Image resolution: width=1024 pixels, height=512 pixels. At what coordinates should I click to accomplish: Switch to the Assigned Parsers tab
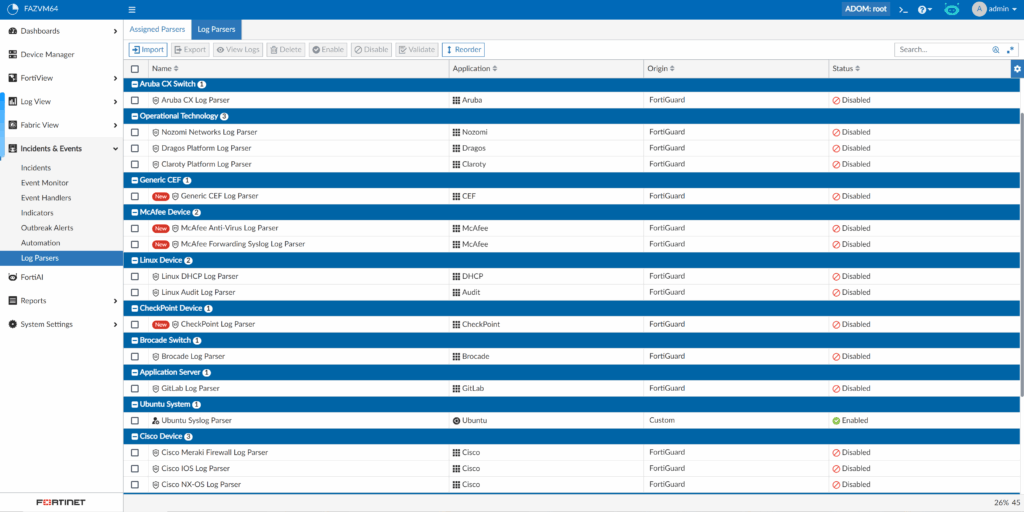click(157, 29)
